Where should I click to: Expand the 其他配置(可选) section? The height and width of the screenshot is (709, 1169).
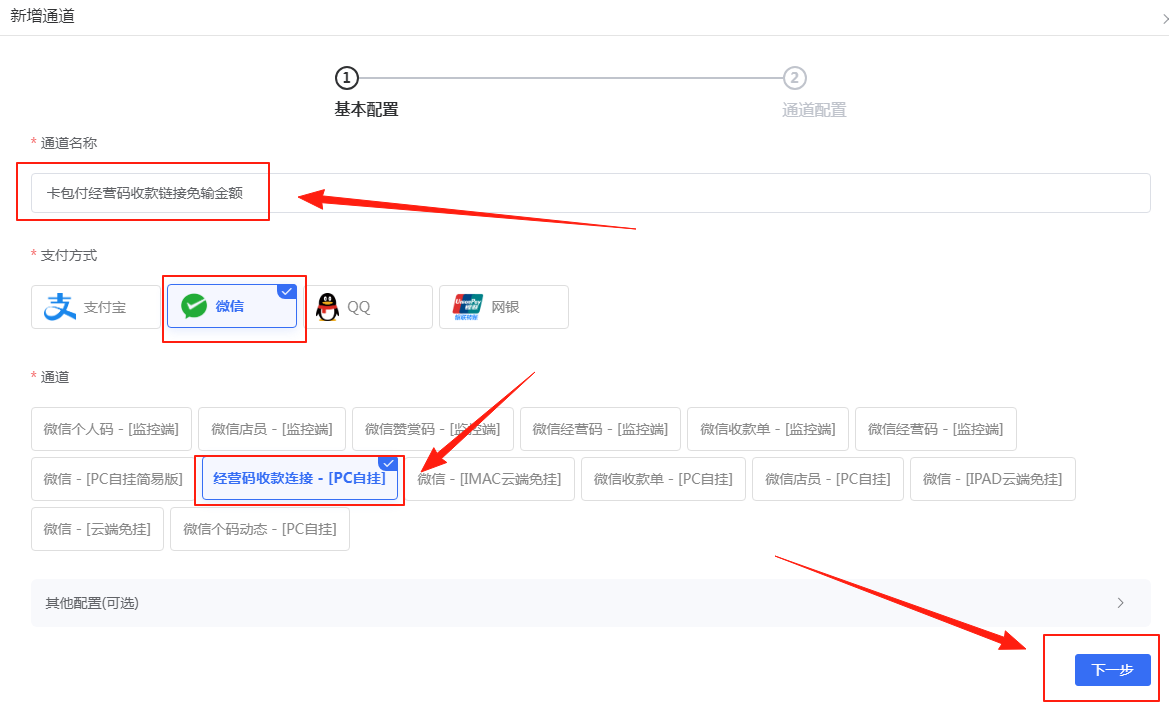pos(590,603)
